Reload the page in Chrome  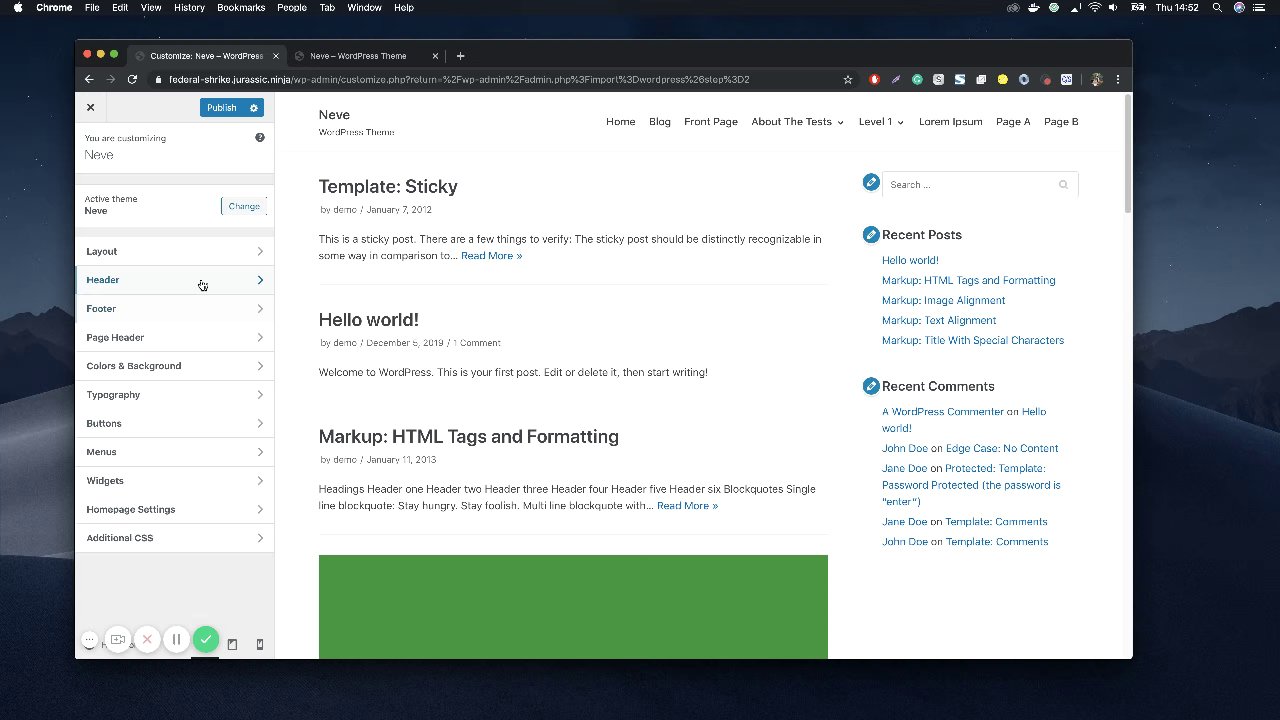click(133, 79)
